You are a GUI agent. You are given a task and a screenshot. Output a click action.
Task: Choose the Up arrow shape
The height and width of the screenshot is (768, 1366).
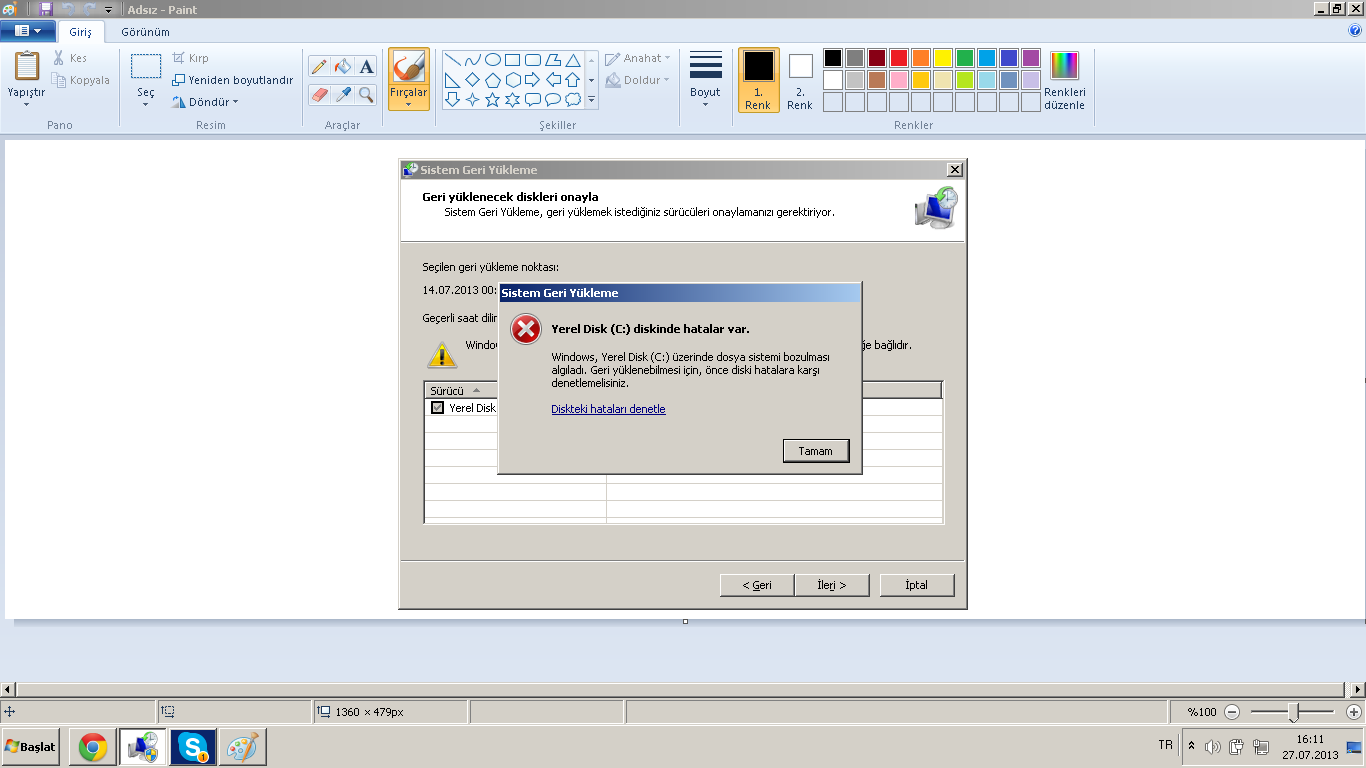[x=572, y=80]
